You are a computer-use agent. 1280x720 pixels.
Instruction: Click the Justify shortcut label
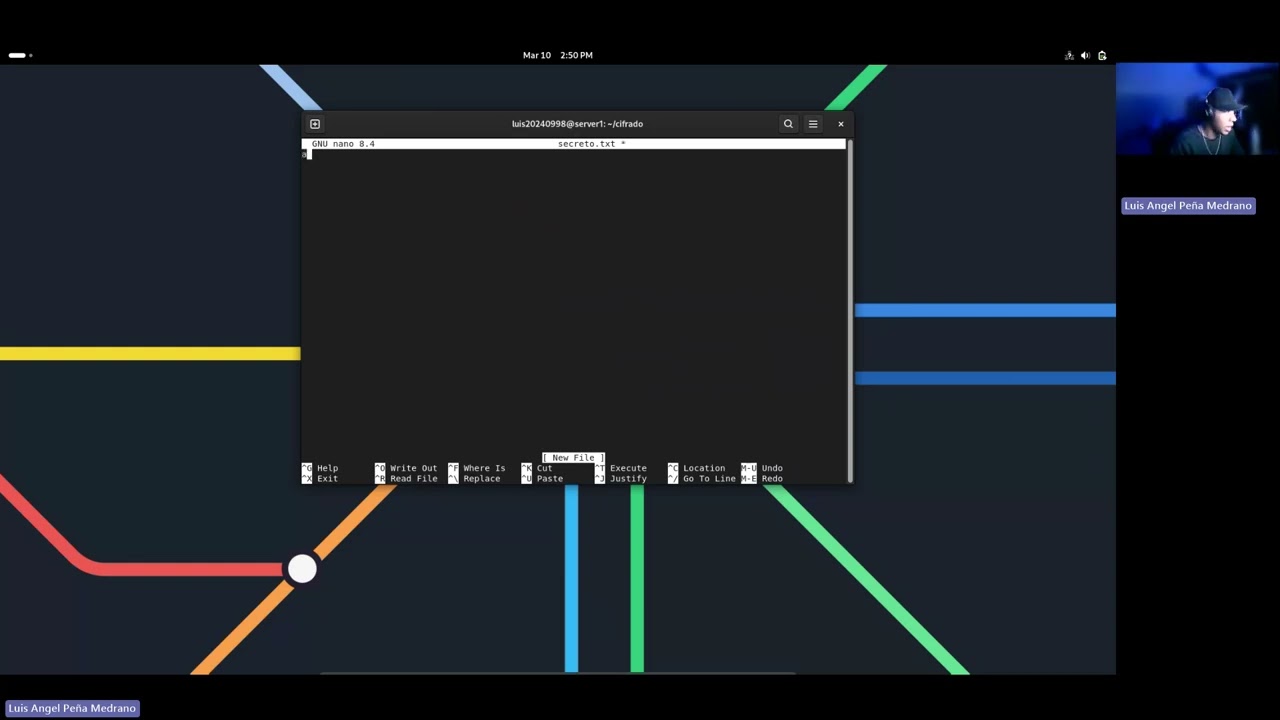(628, 479)
